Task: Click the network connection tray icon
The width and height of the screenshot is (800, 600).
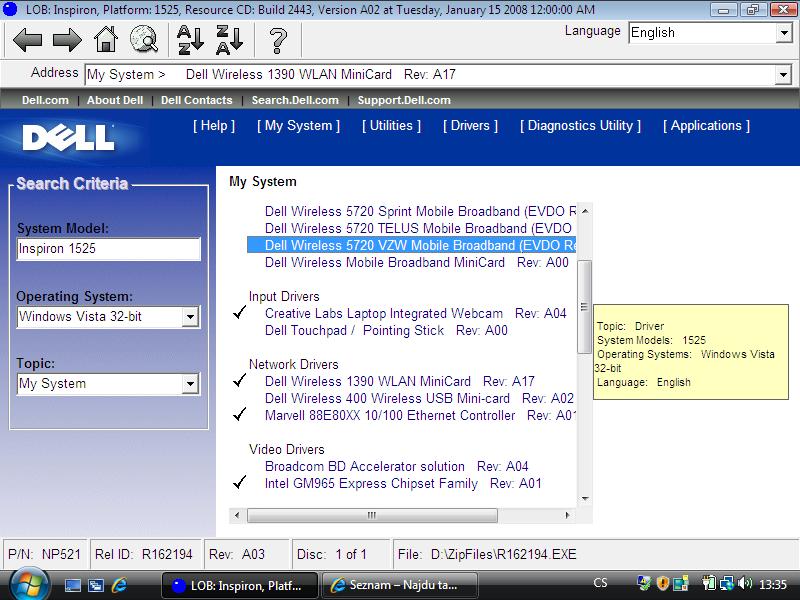Action: pyautogui.click(x=727, y=583)
